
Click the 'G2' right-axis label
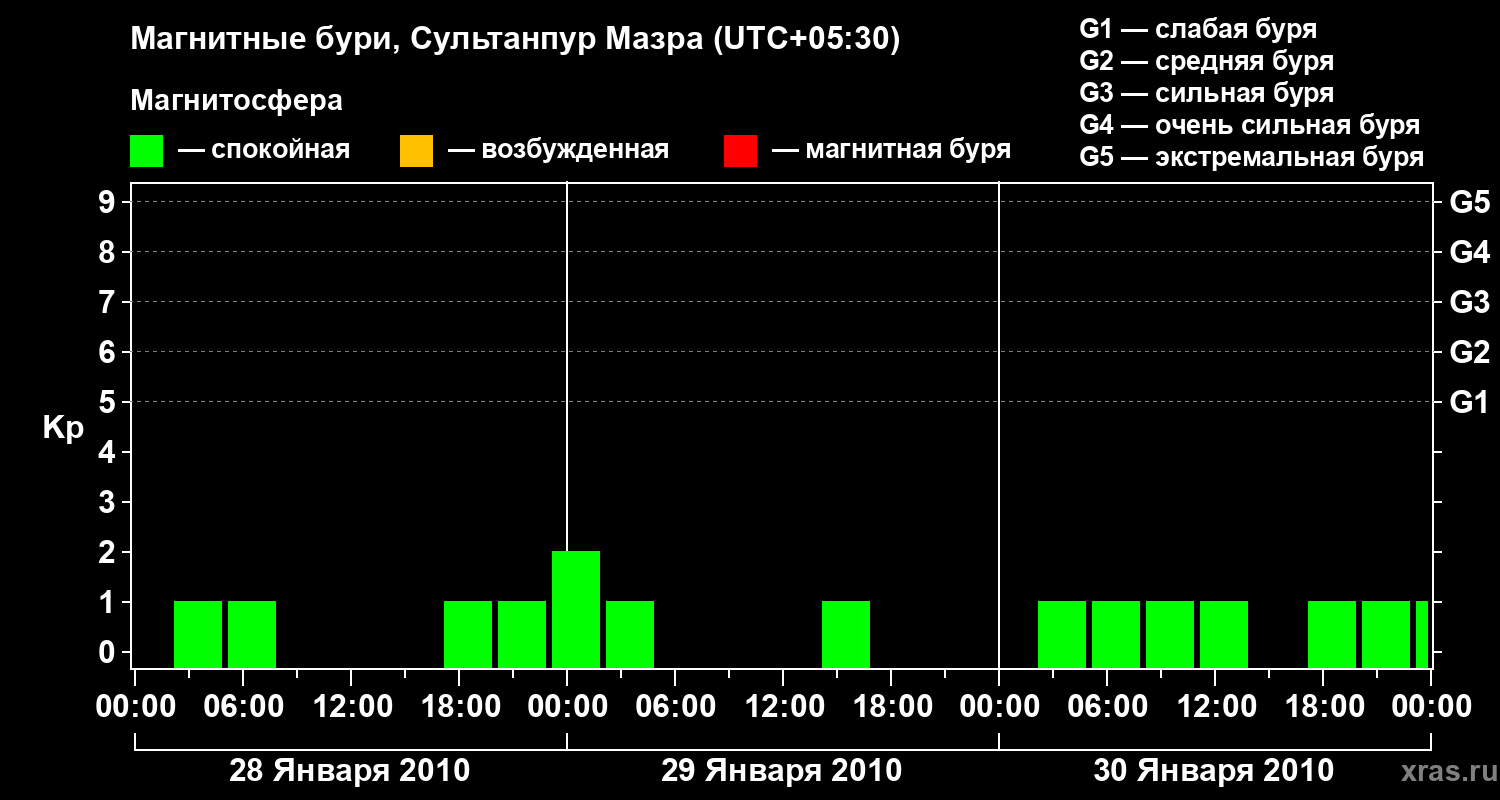(x=1470, y=352)
